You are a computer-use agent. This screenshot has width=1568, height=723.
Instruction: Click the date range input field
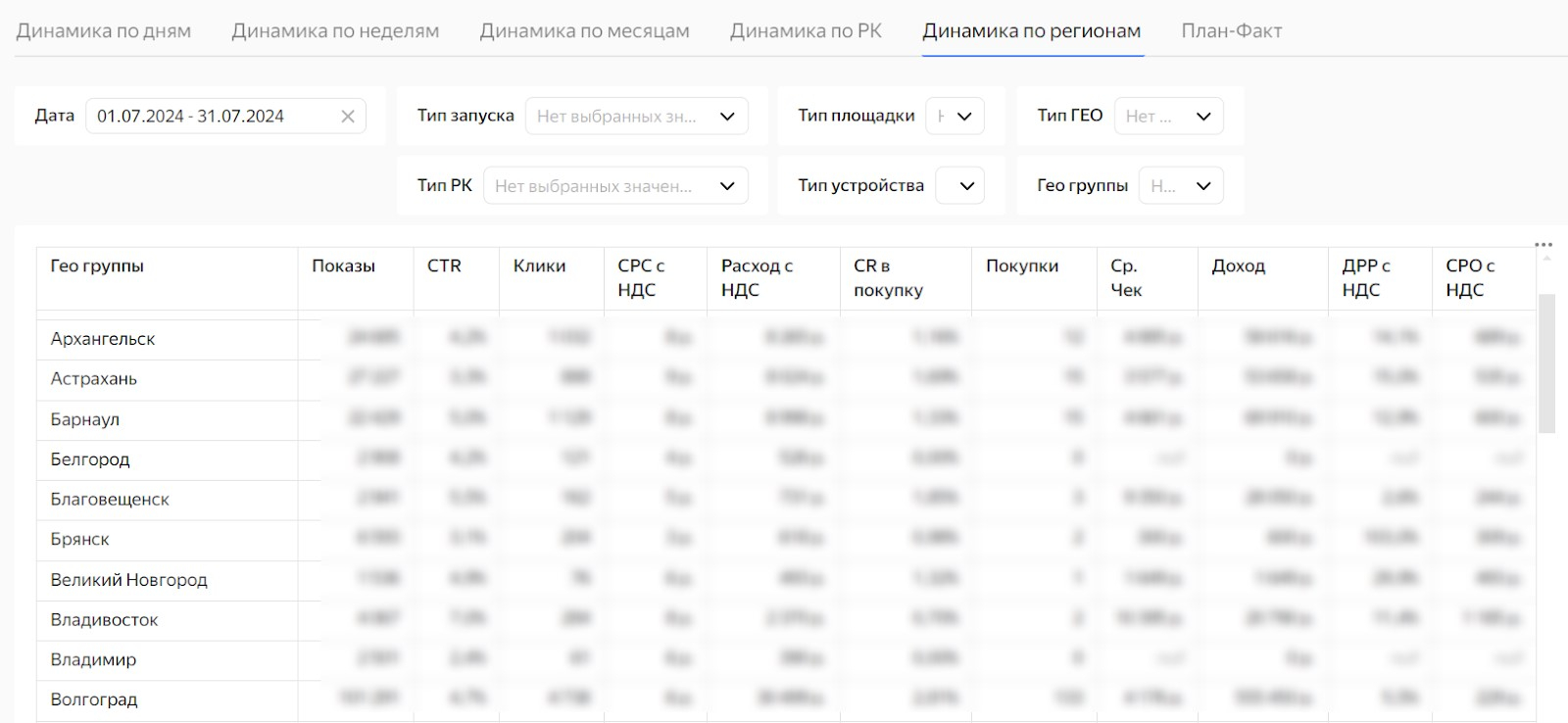click(x=211, y=117)
